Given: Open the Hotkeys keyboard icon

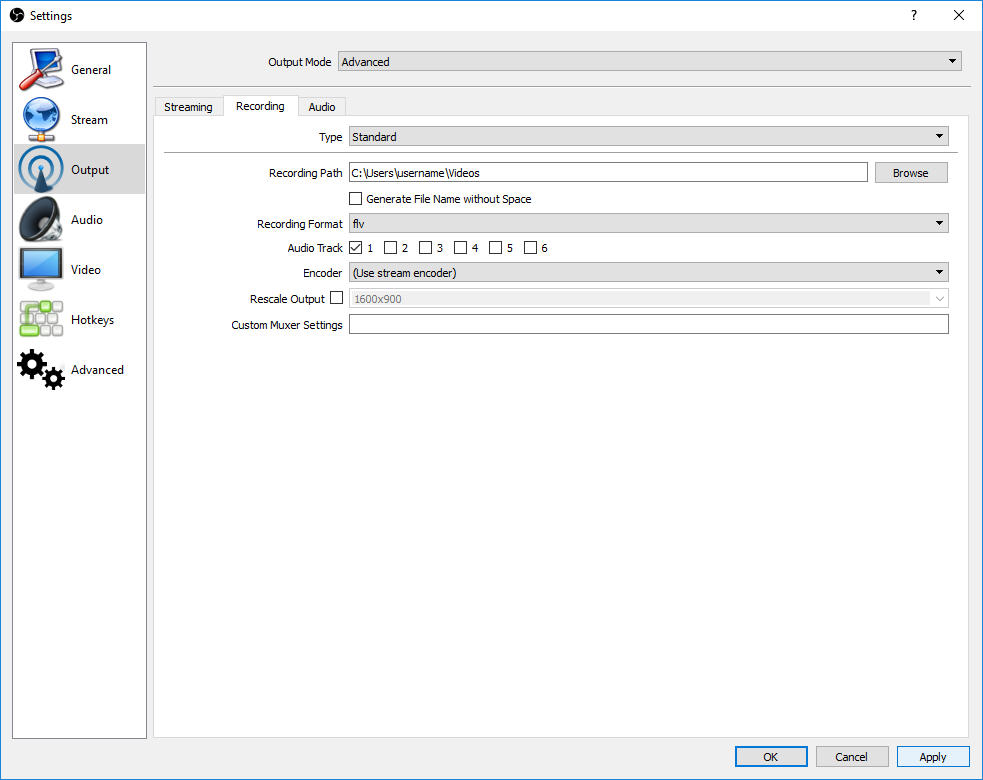Looking at the screenshot, I should (41, 320).
